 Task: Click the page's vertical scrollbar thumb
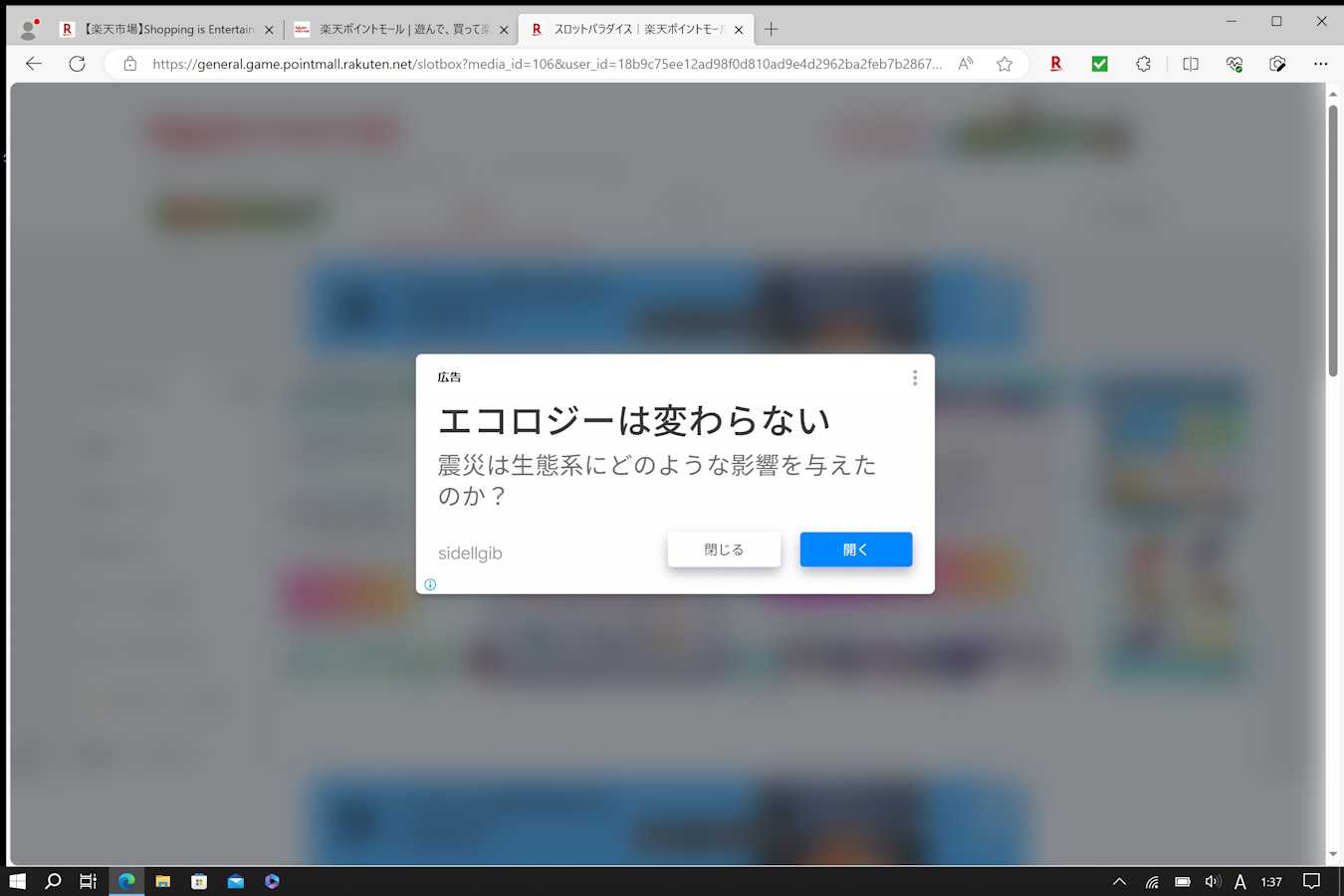[x=1333, y=240]
